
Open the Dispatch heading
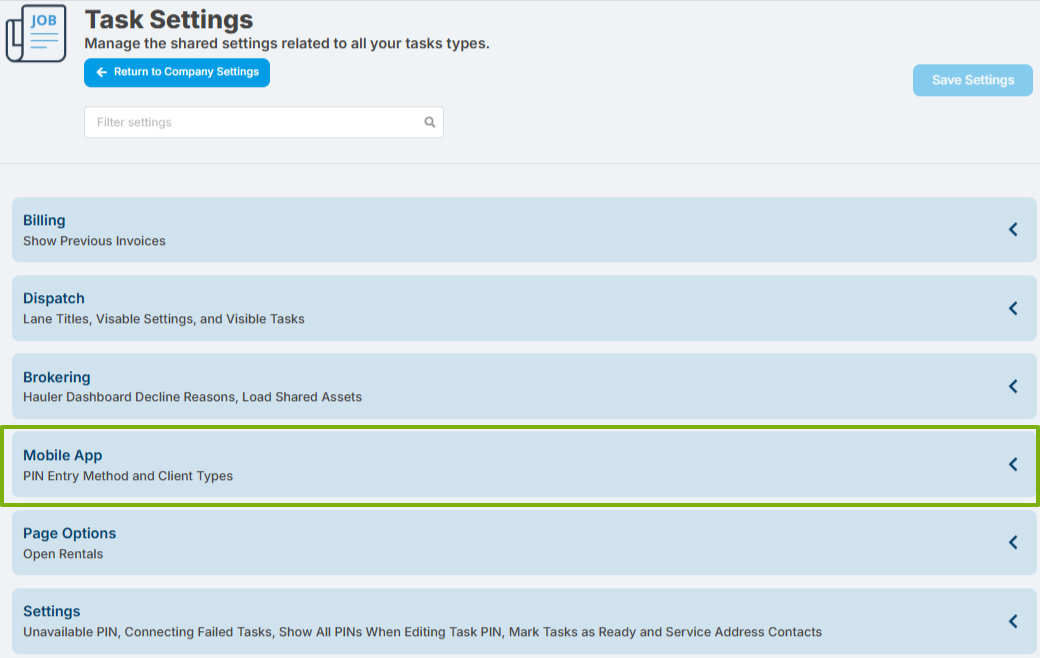54,298
